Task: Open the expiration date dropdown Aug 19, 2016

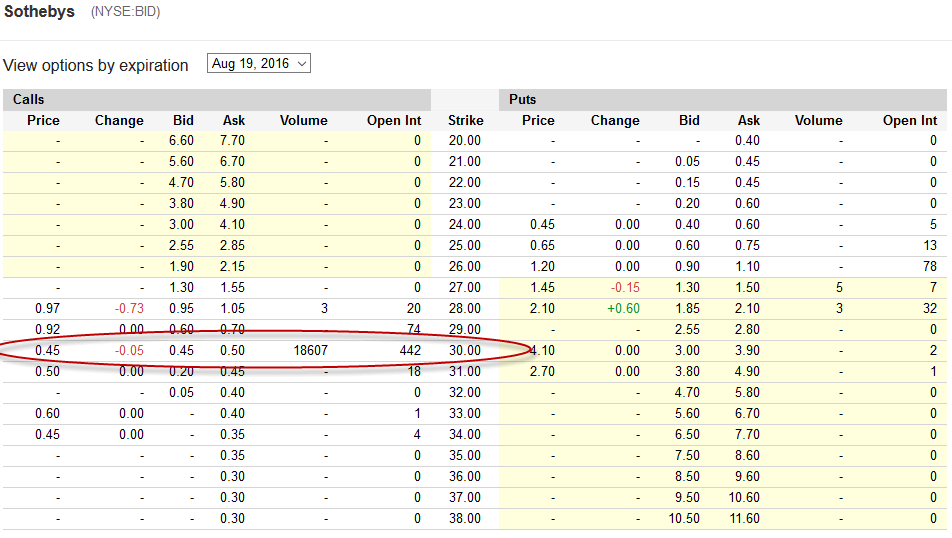Action: coord(259,64)
